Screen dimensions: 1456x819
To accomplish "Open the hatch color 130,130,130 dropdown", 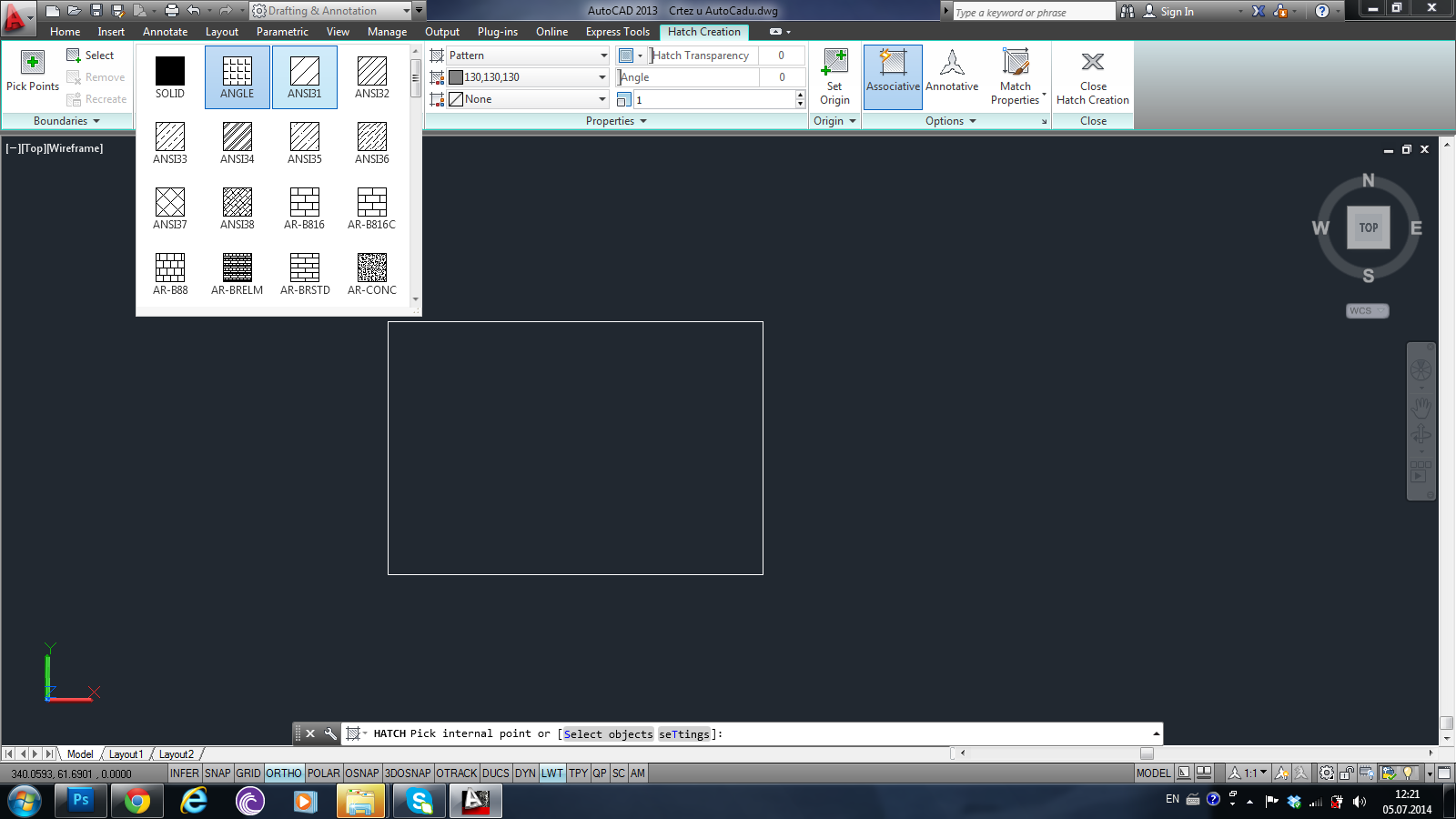I will 528,77.
